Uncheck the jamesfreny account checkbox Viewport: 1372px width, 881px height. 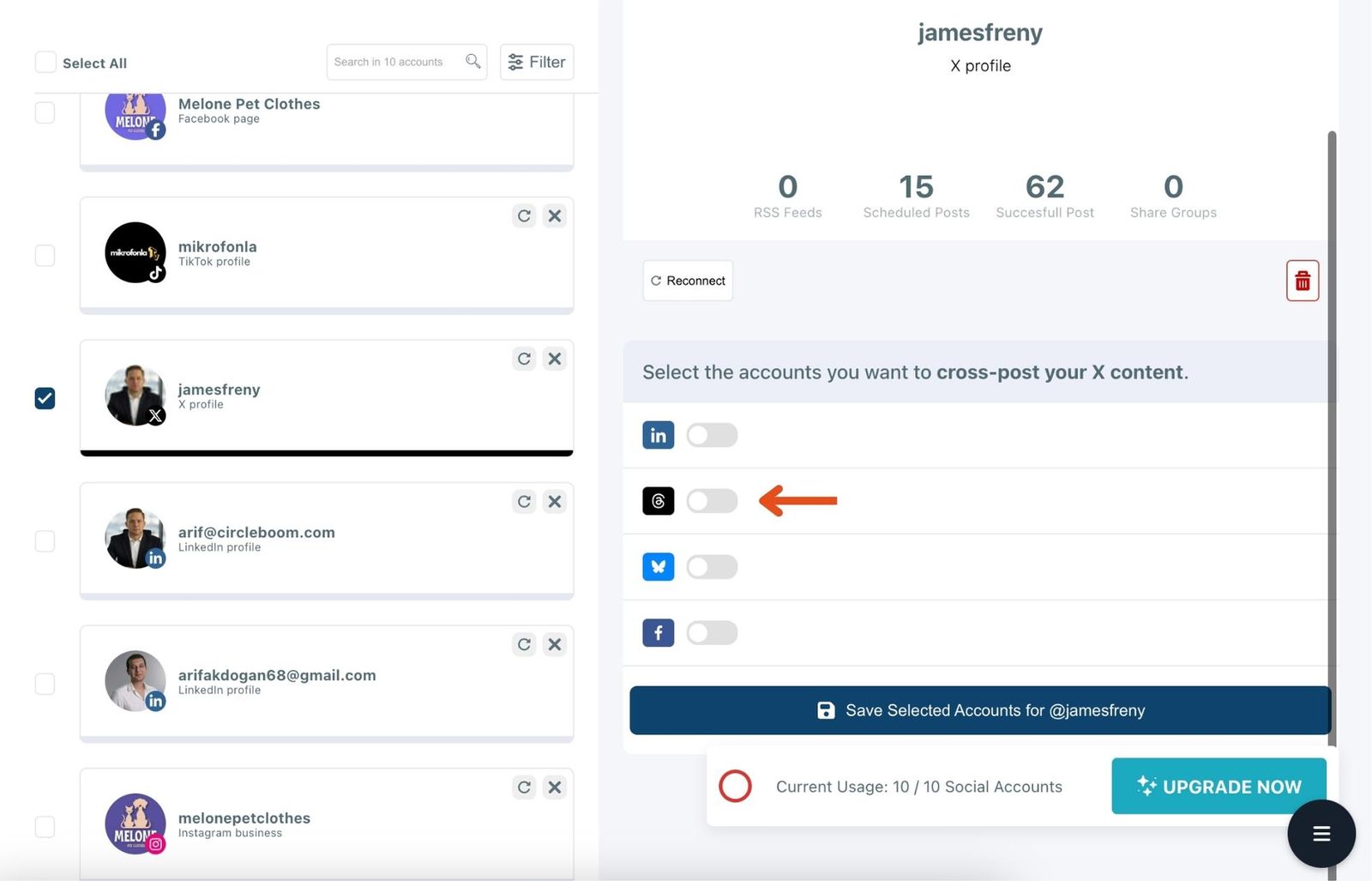pos(45,398)
